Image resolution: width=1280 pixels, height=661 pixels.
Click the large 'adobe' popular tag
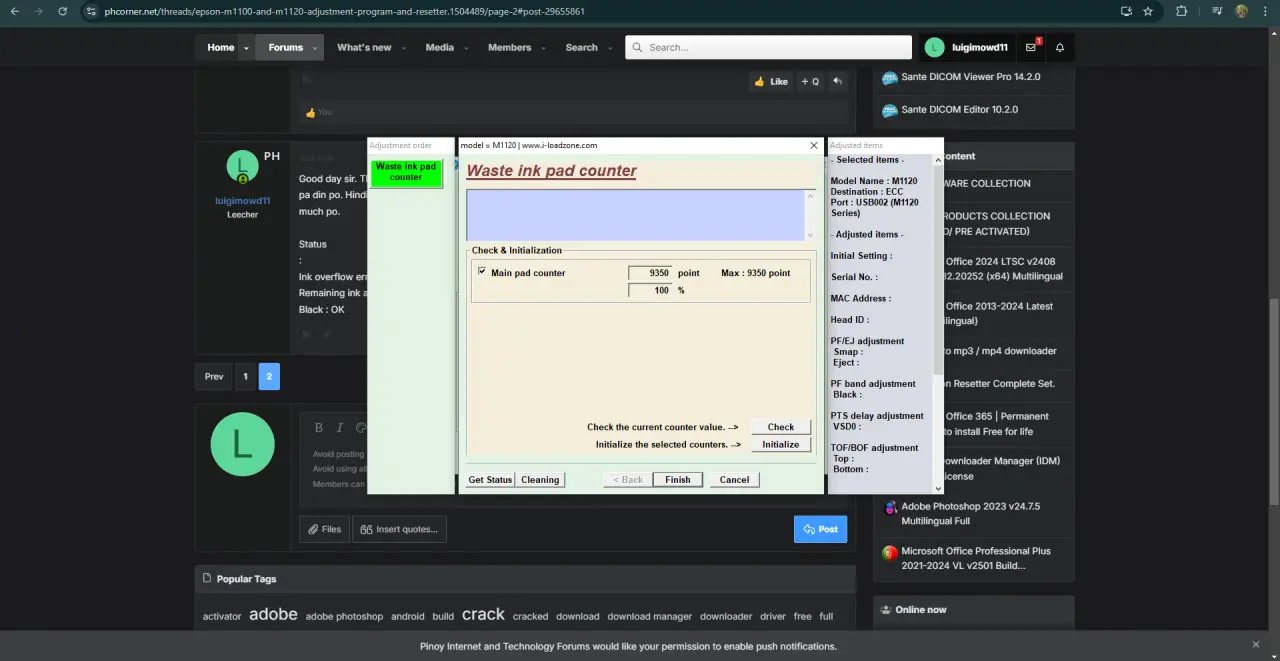tap(273, 614)
